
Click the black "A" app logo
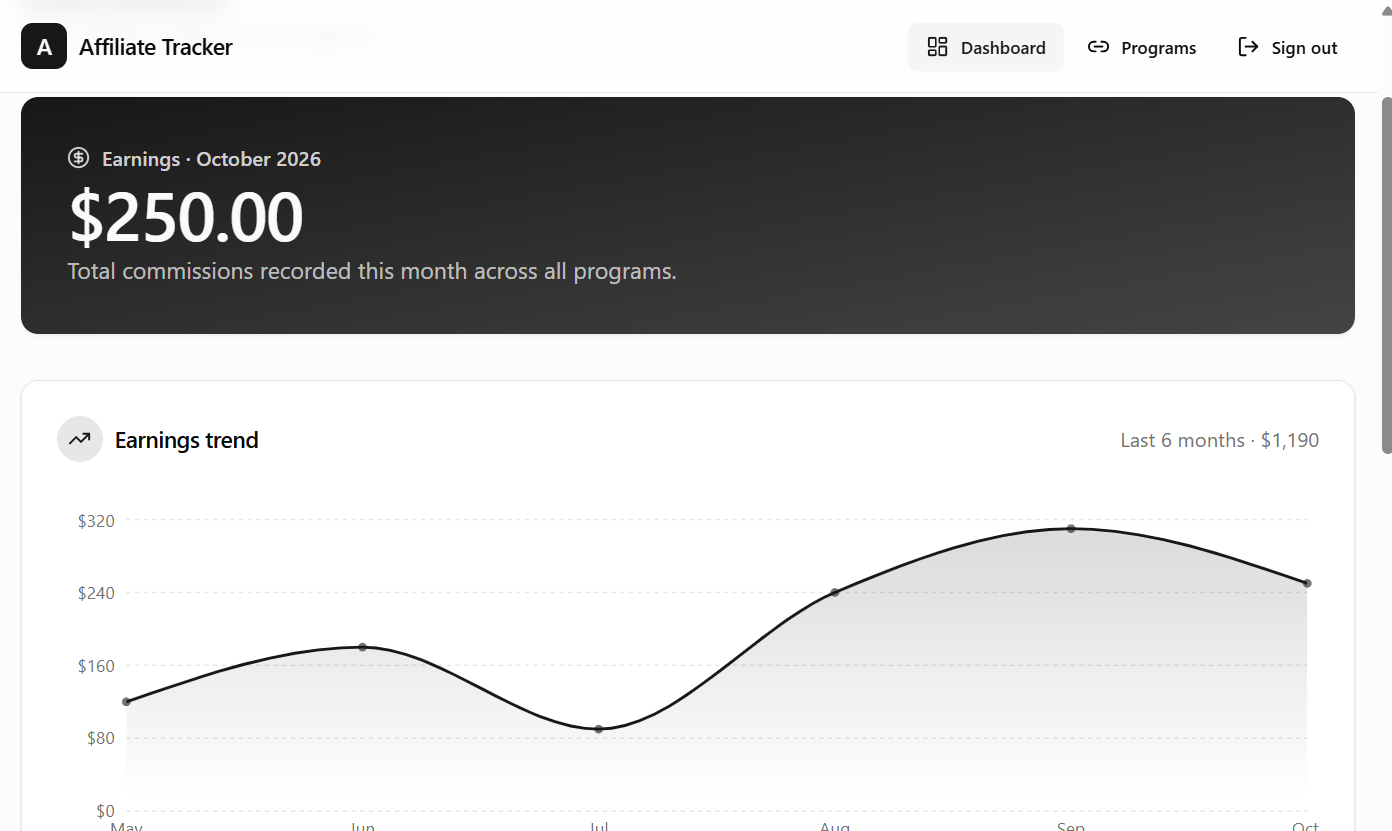44,46
